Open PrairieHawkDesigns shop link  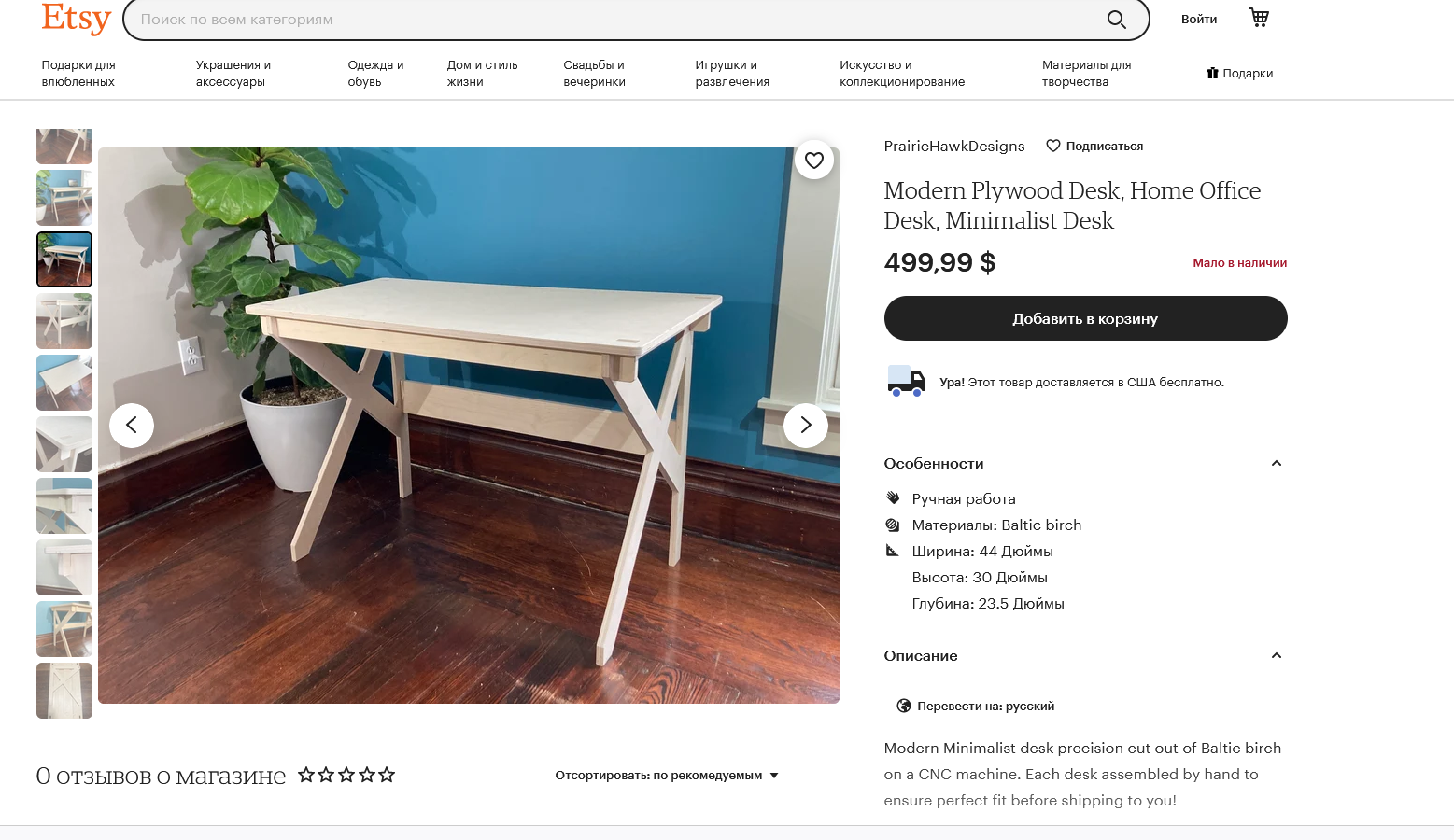coord(954,147)
